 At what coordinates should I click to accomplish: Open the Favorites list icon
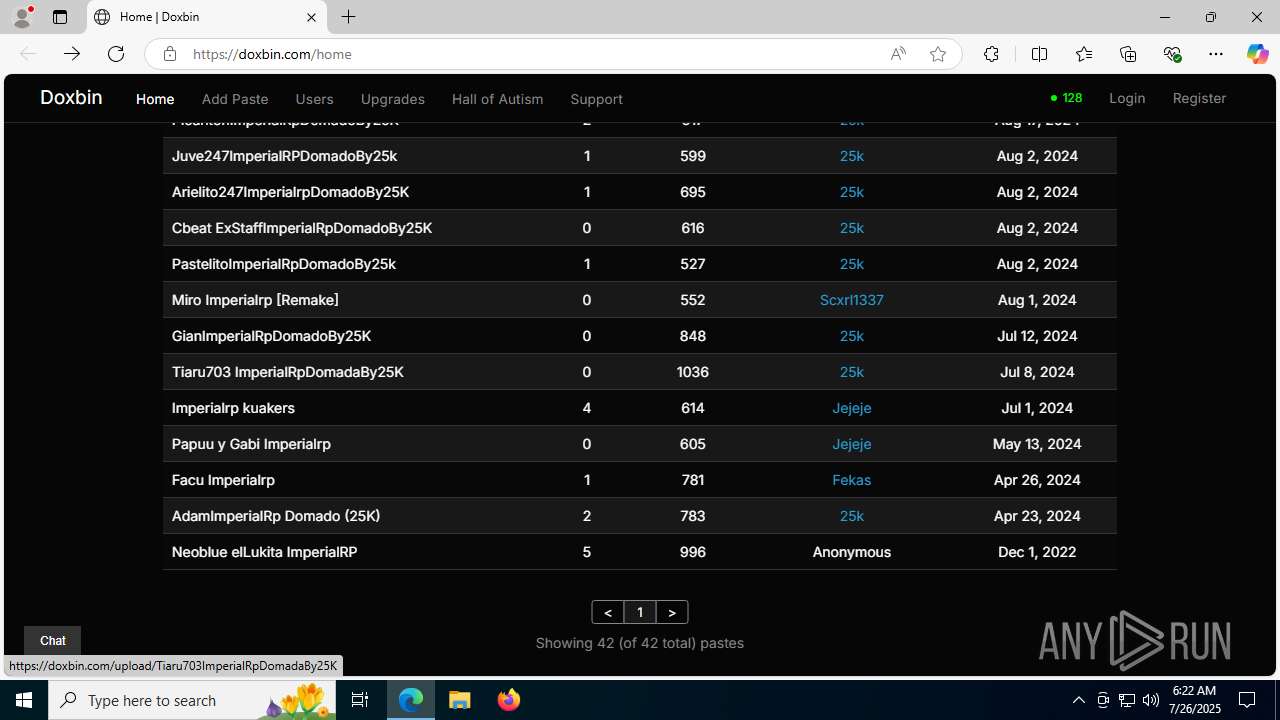pyautogui.click(x=1084, y=54)
